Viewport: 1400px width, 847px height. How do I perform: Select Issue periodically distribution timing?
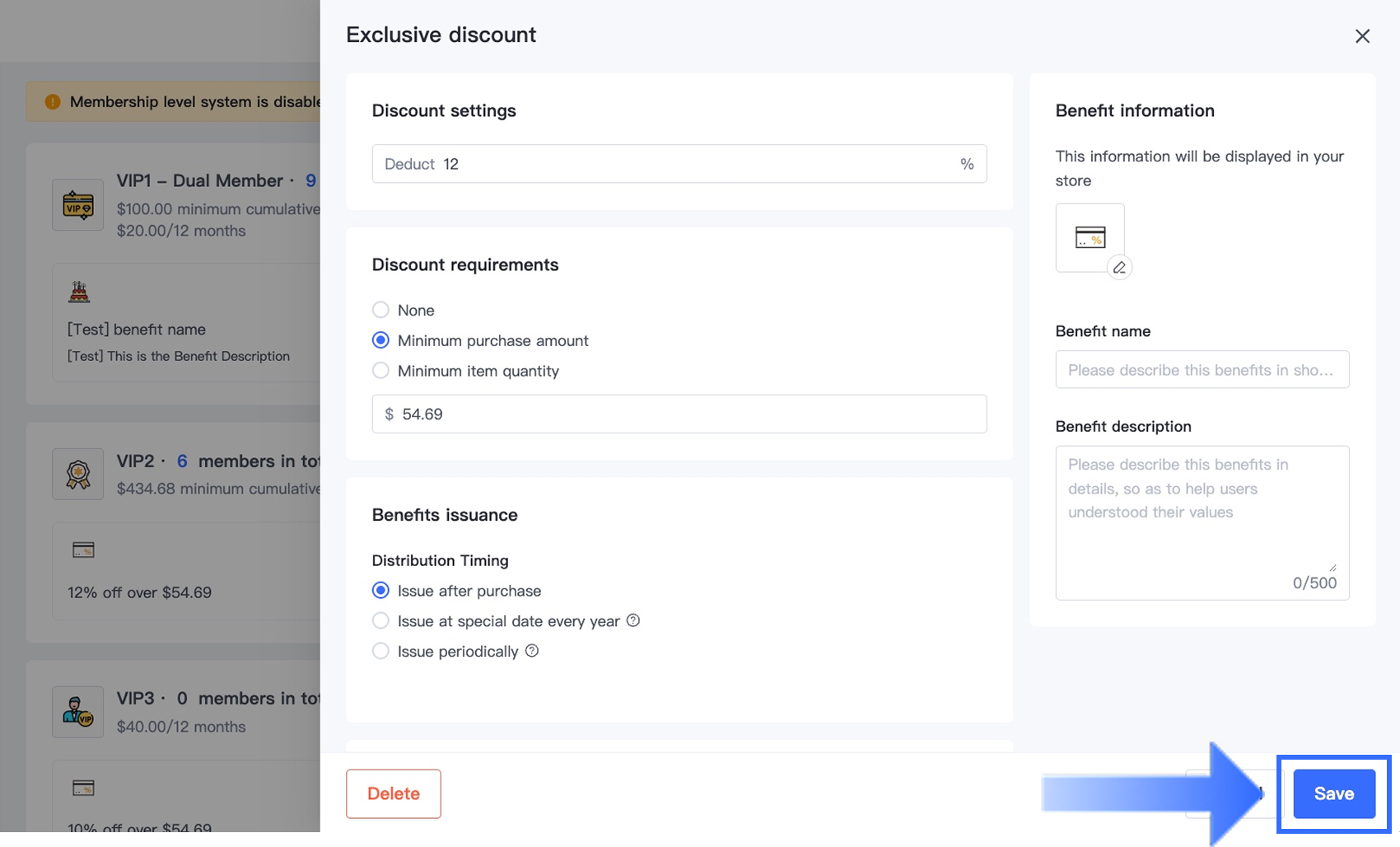(x=380, y=651)
